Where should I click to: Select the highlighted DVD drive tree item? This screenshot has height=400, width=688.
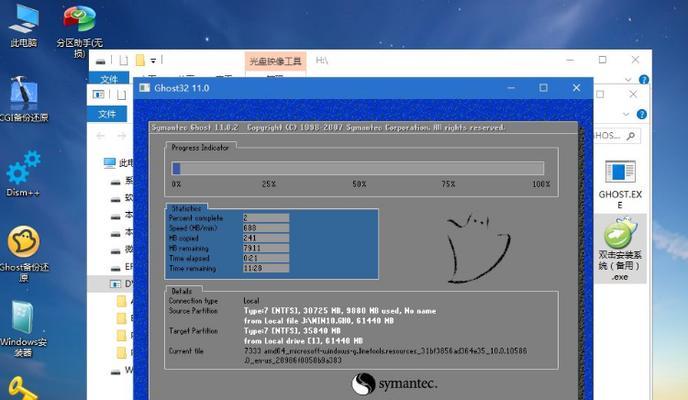[x=111, y=284]
